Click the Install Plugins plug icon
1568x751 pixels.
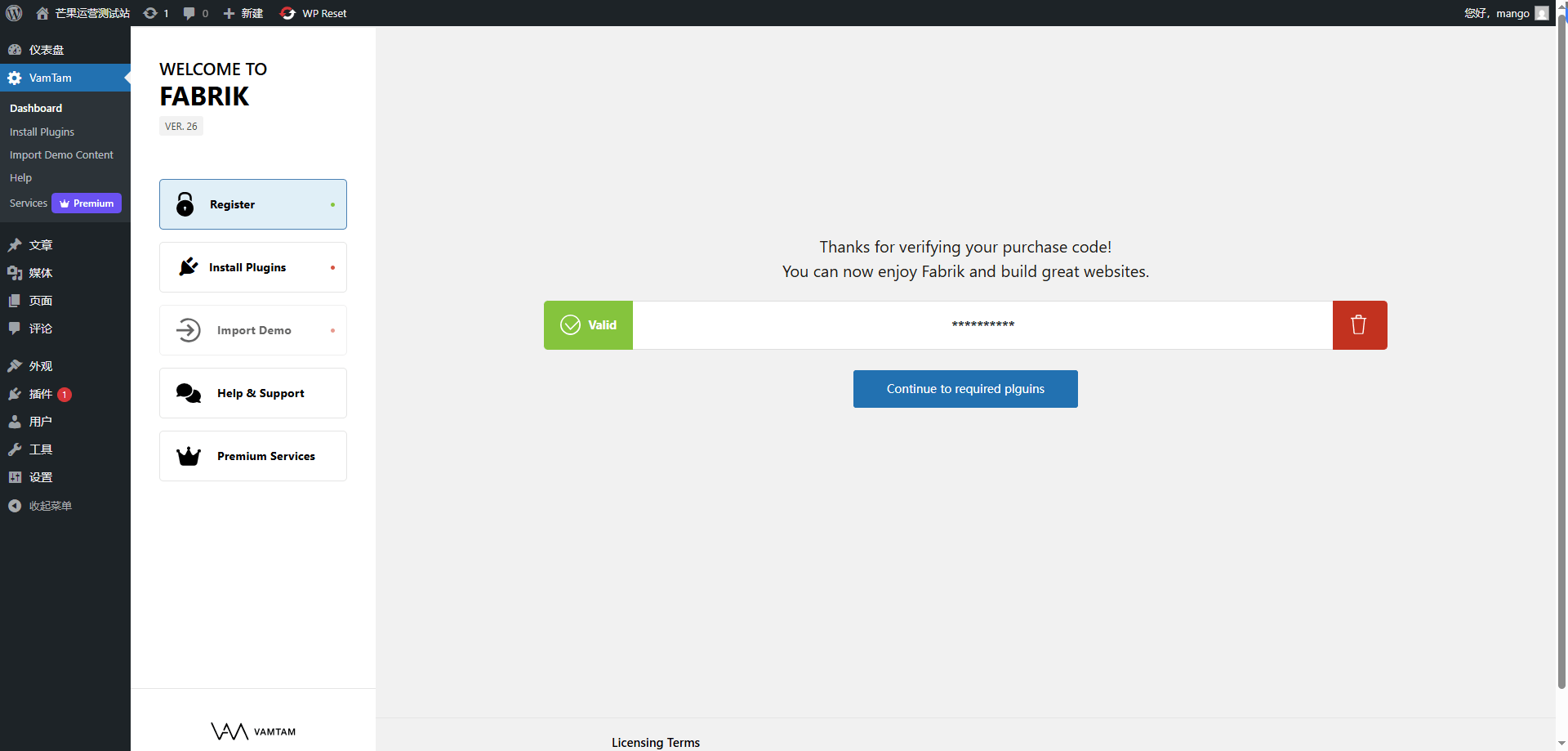point(189,267)
